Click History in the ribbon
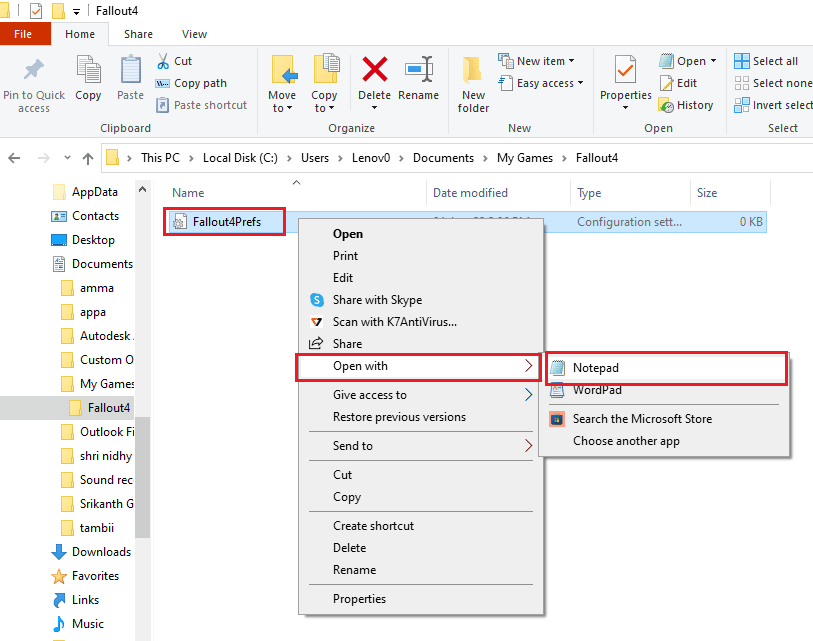The height and width of the screenshot is (641, 813). point(686,105)
